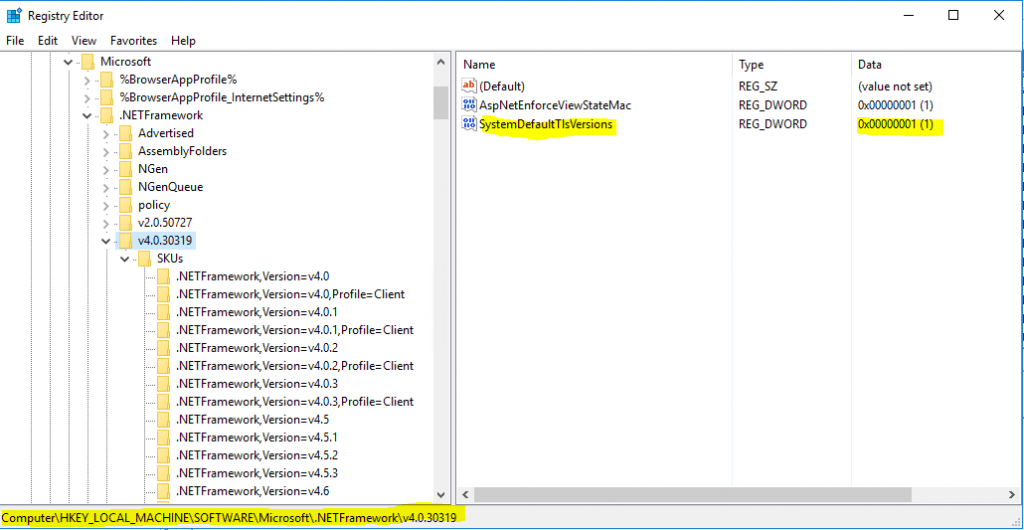Viewport: 1024px width, 530px height.
Task: Select the .NETFramework,Version=v4.5.1 key
Action: click(257, 437)
